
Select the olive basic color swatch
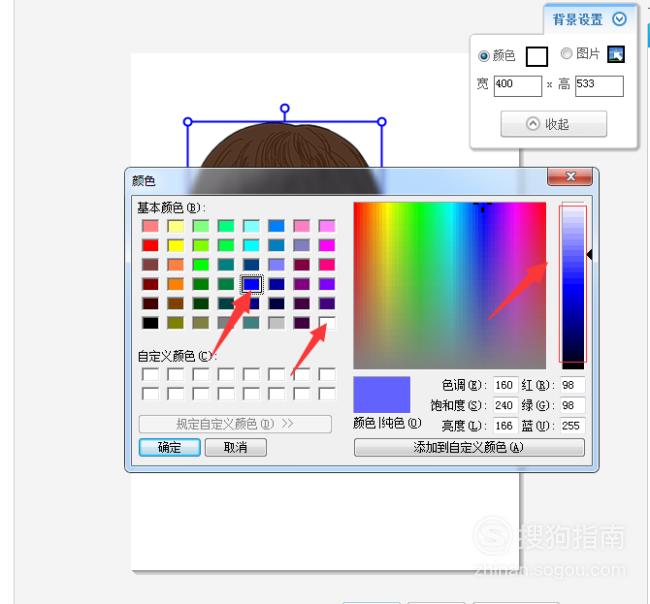175,323
